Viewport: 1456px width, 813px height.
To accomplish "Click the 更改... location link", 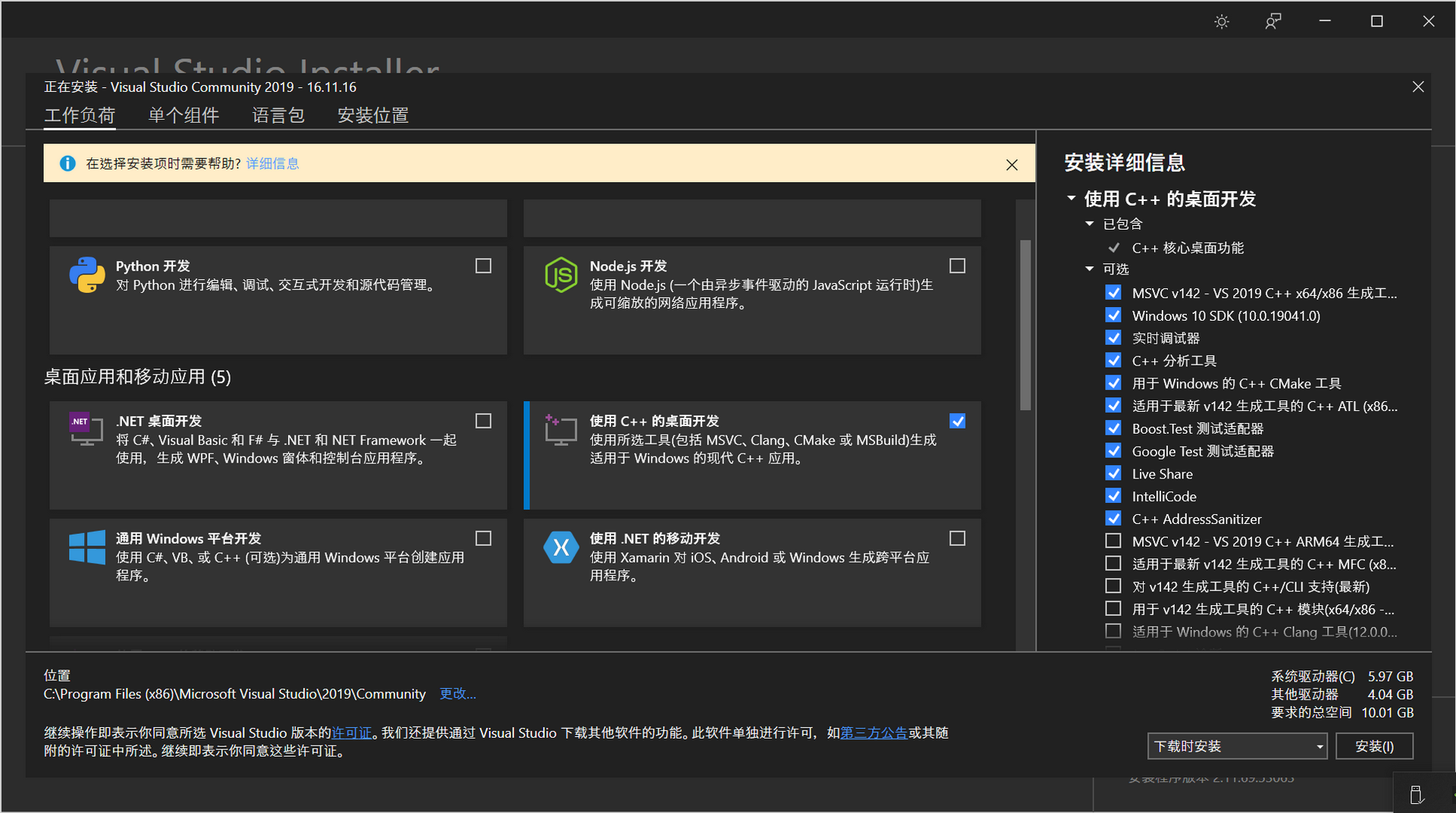I will pos(457,694).
